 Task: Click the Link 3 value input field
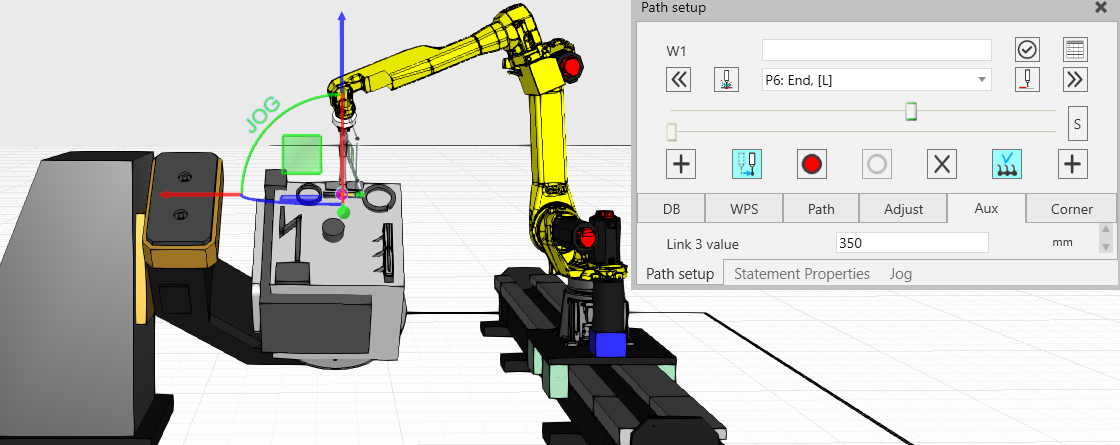tap(911, 242)
